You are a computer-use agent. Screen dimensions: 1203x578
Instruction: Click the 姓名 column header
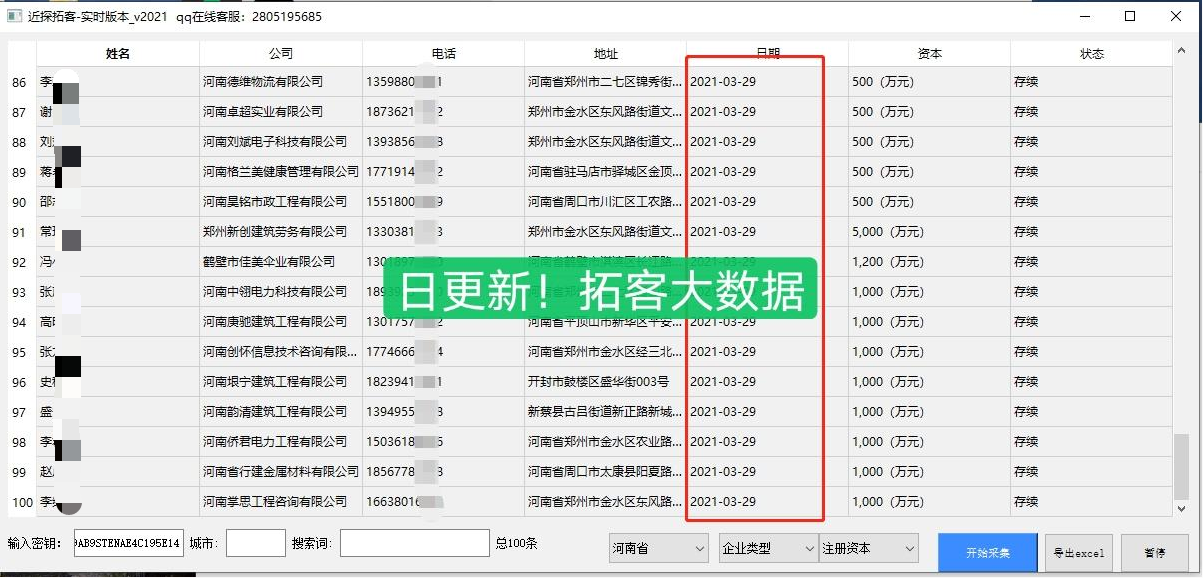point(118,54)
